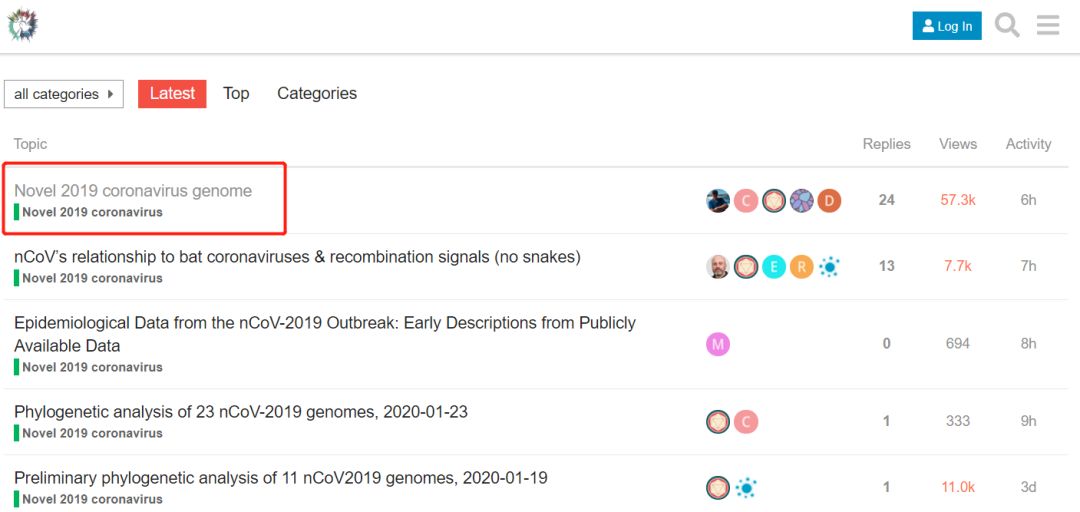Image resolution: width=1080 pixels, height=512 pixels.
Task: Click the bald man photo avatar
Action: click(x=718, y=267)
